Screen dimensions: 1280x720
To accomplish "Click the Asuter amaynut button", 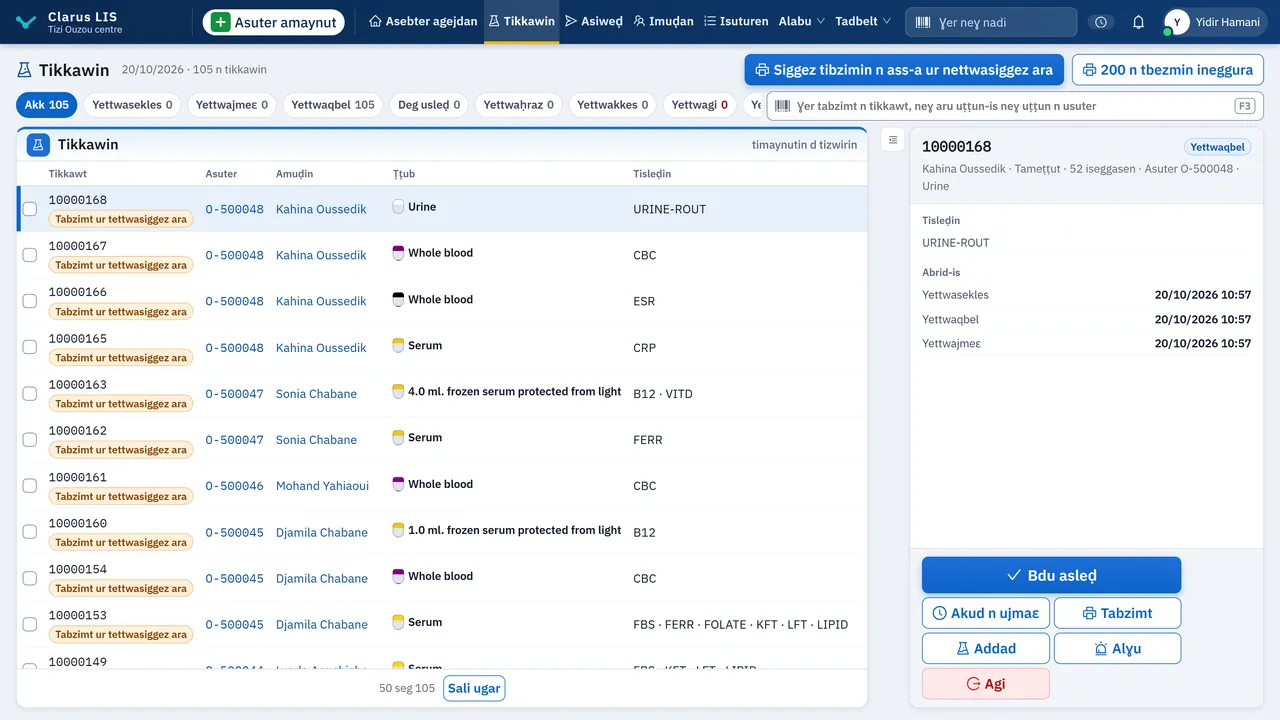I will [274, 22].
